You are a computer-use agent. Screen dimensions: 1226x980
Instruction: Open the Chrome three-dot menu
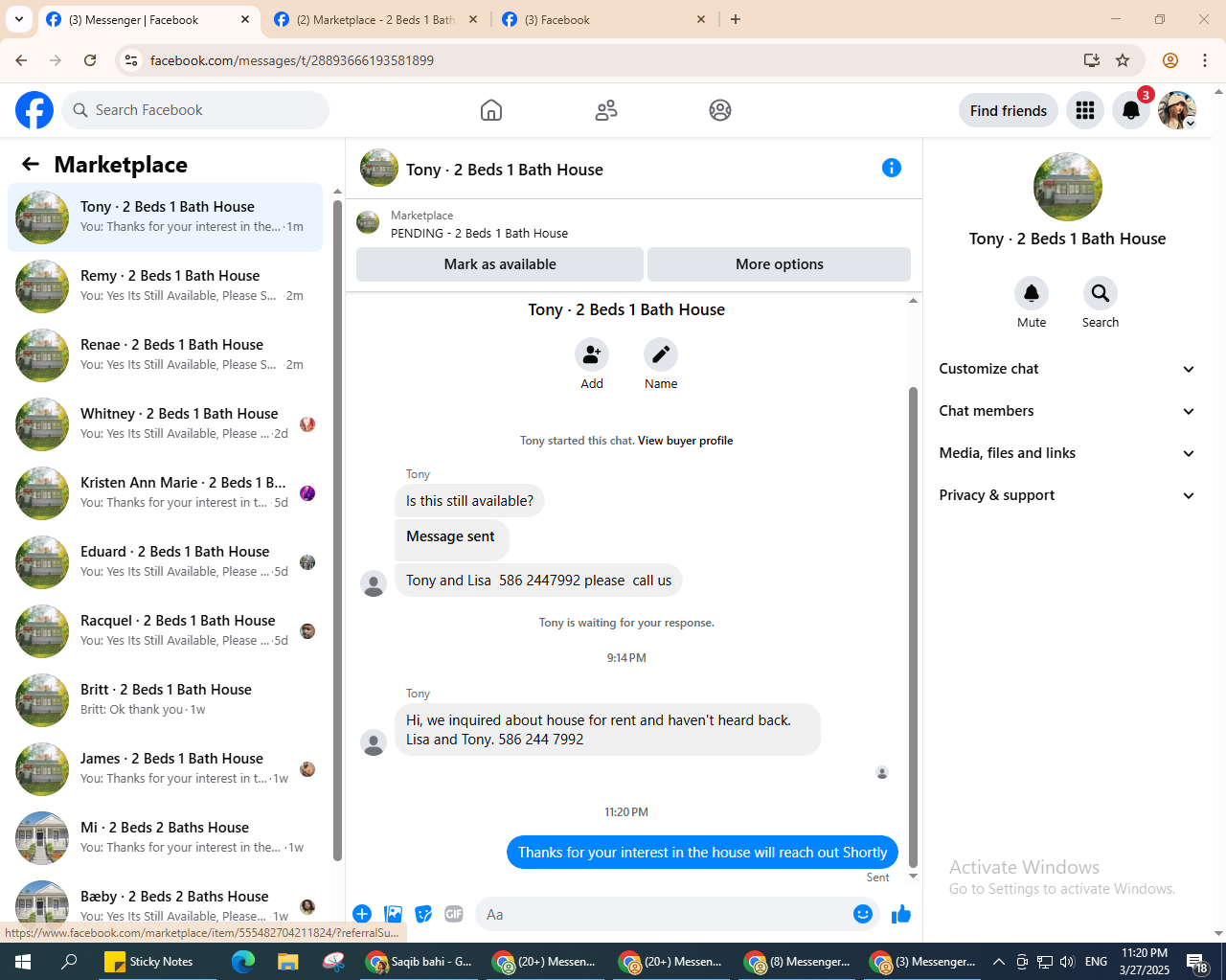[x=1205, y=60]
